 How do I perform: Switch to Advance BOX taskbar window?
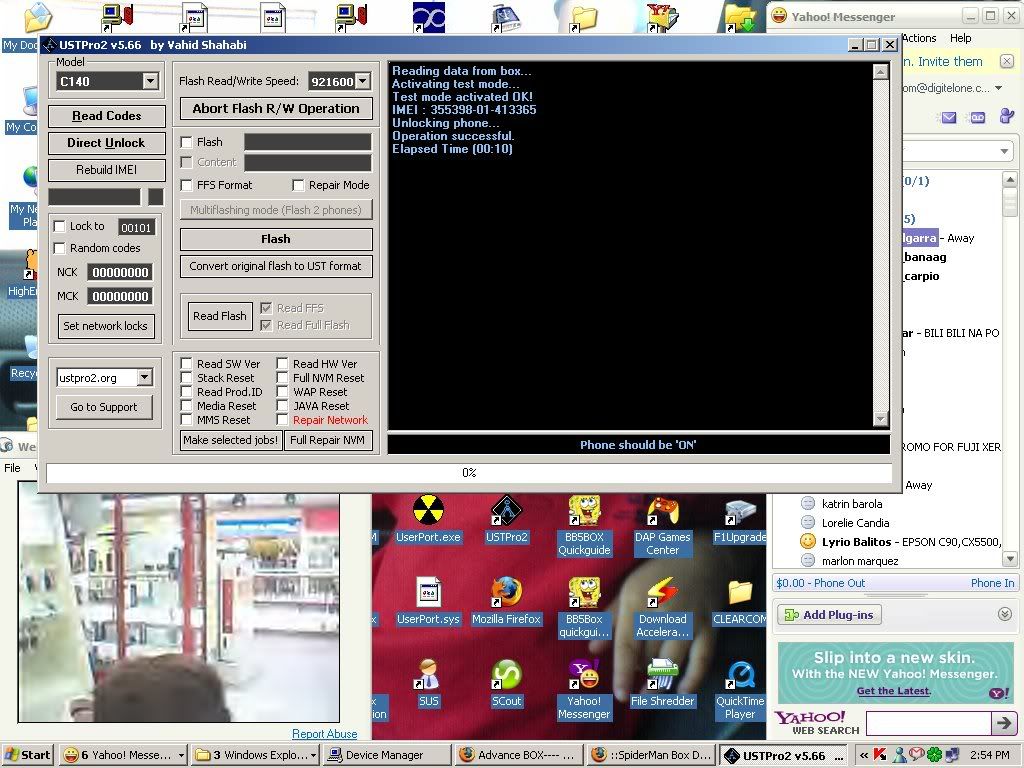pyautogui.click(x=520, y=755)
